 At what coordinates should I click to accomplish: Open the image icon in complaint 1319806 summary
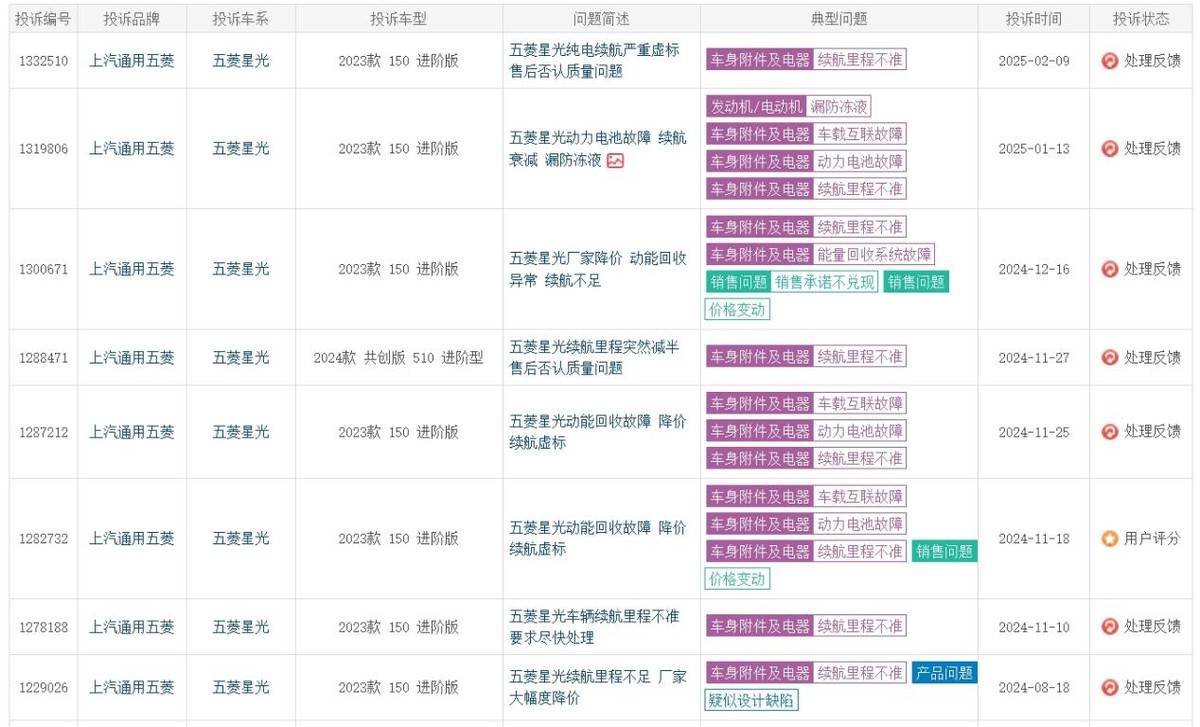(x=615, y=160)
